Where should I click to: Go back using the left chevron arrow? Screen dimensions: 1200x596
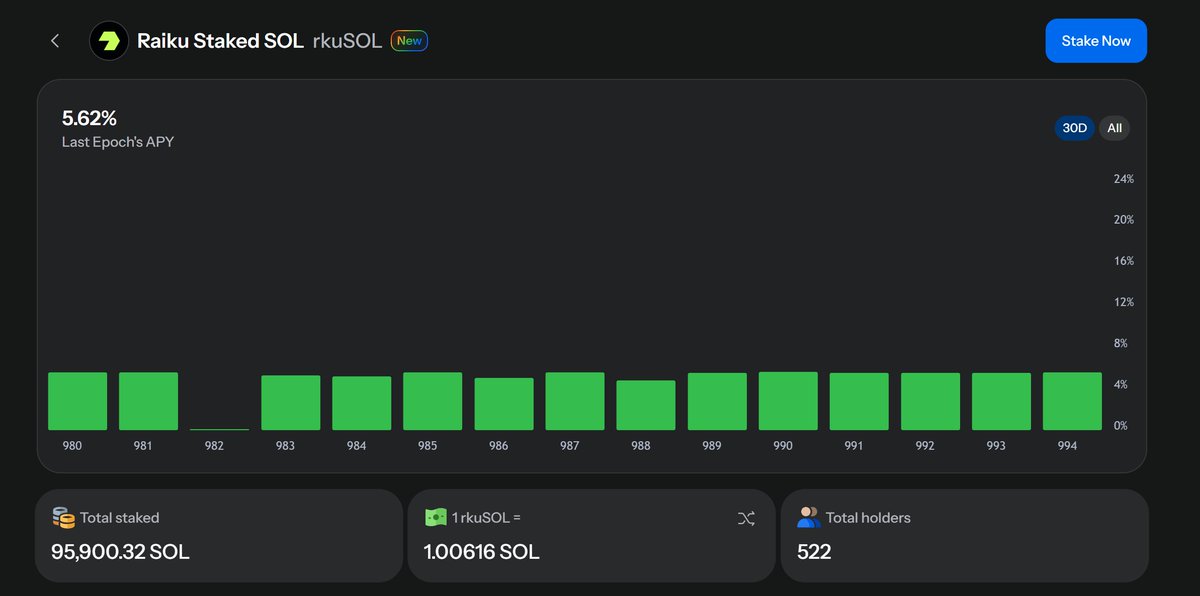[x=55, y=41]
